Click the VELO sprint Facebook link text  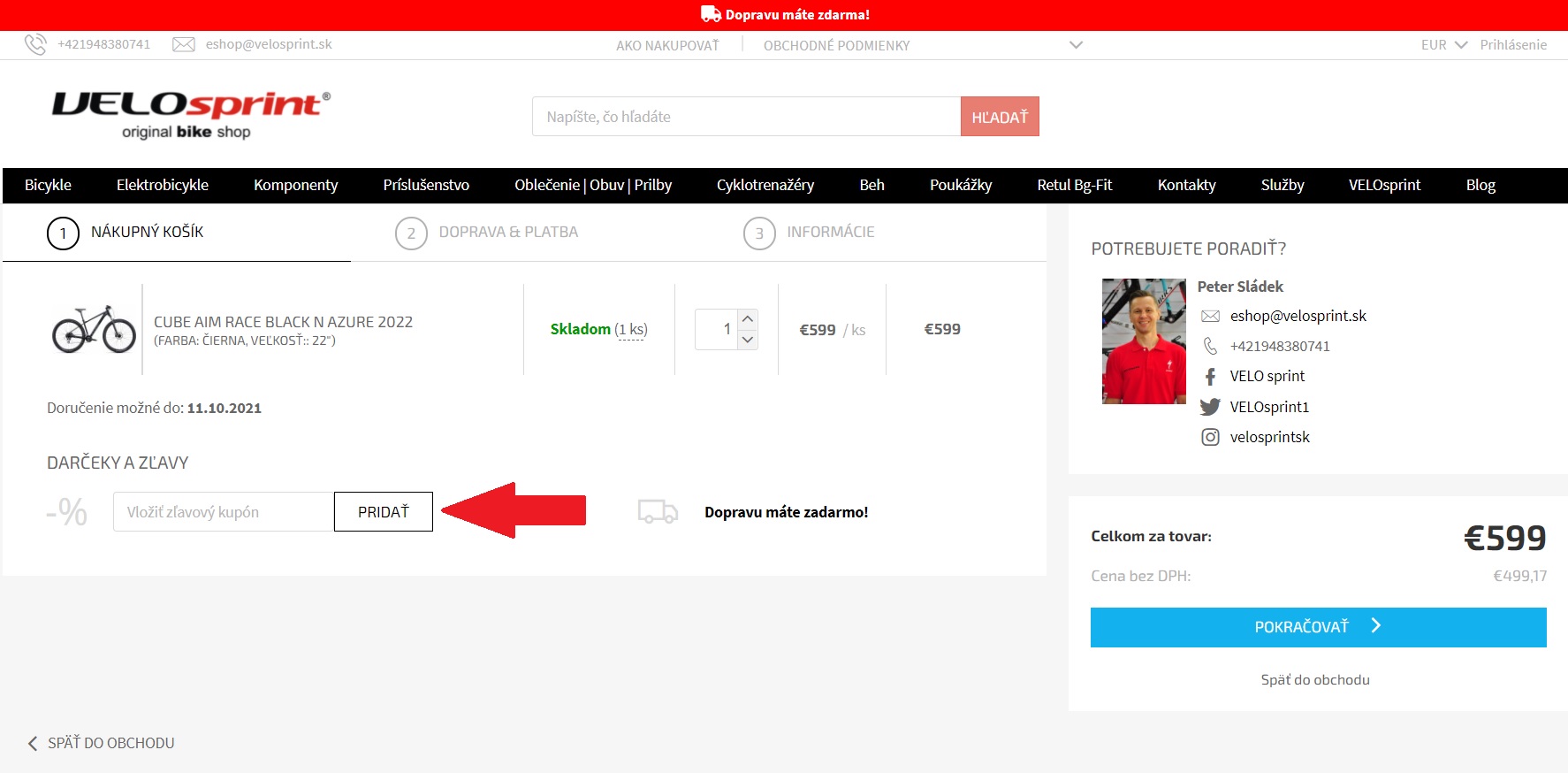tap(1267, 376)
